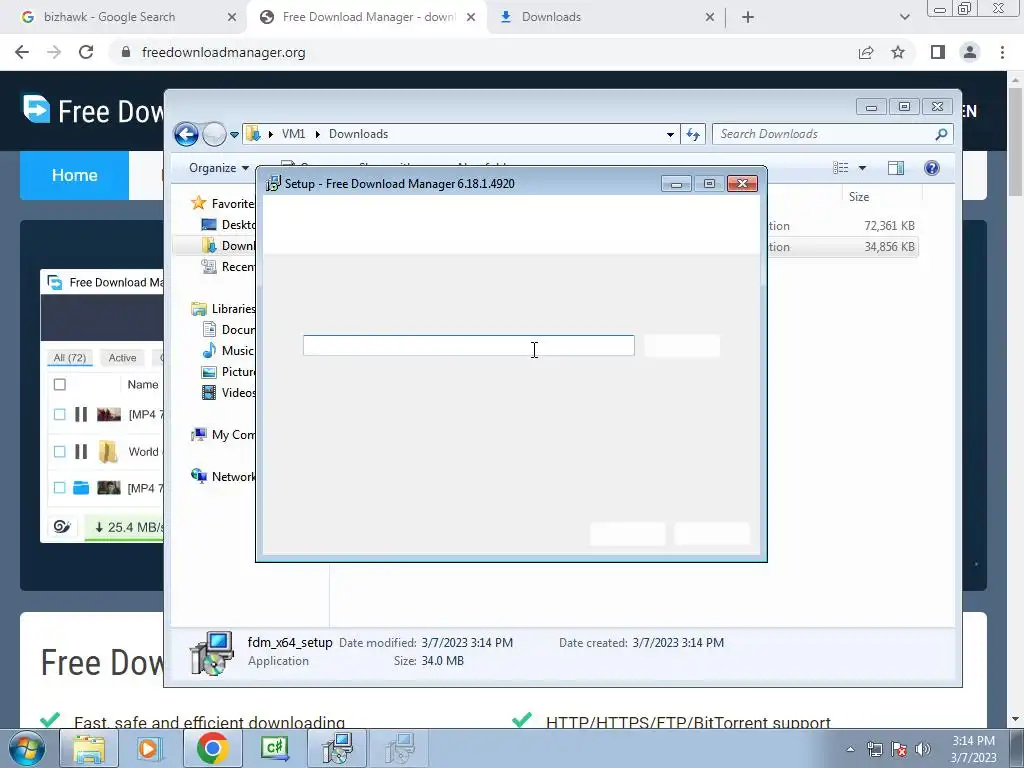The image size is (1024, 768).
Task: Open Pictures library in navigation pane
Action: pos(229,372)
